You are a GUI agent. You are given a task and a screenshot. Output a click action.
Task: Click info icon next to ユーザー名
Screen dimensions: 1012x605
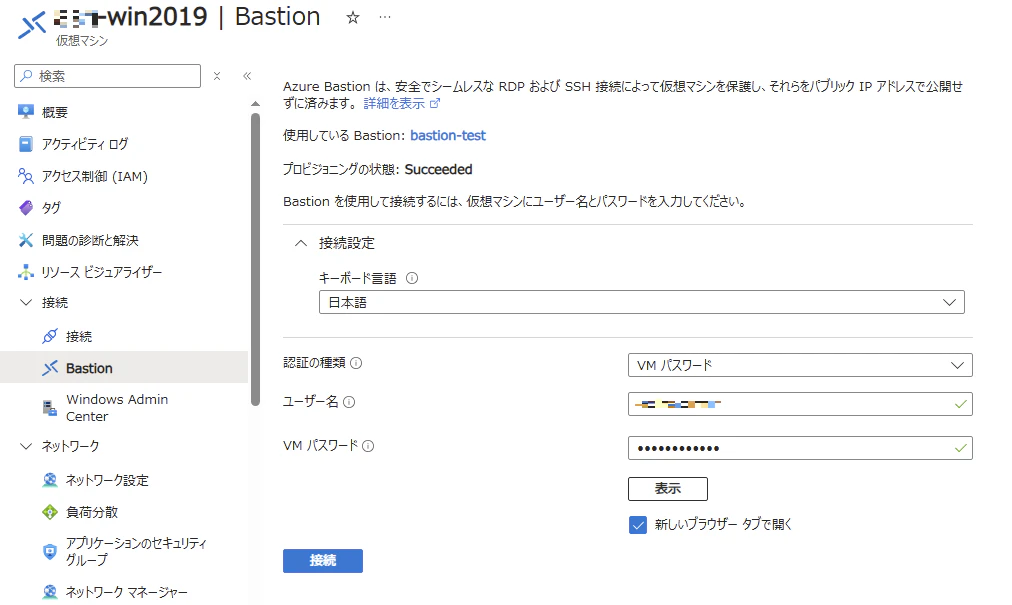coord(349,402)
